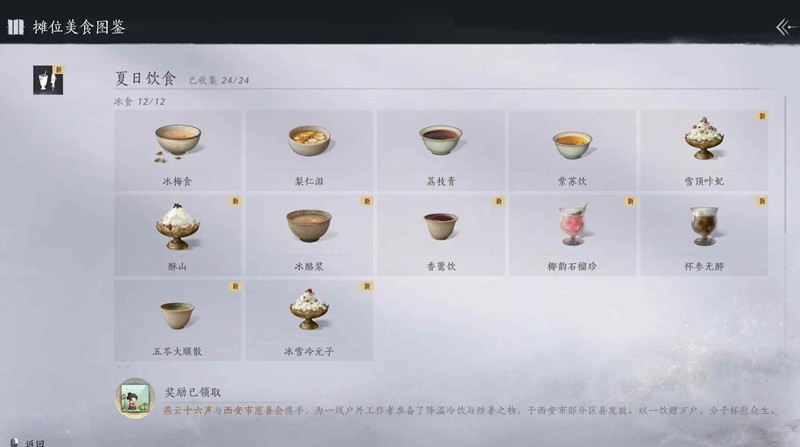Click the back arrow icon at top right

tap(787, 27)
